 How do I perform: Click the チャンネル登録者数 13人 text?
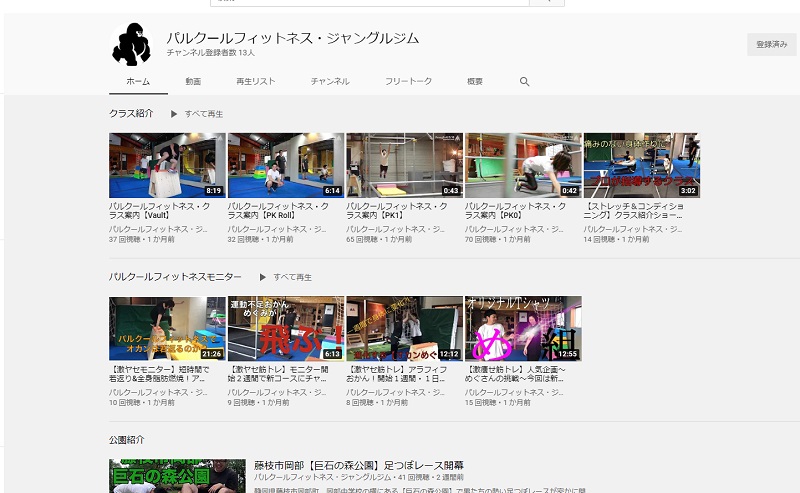coord(211,53)
